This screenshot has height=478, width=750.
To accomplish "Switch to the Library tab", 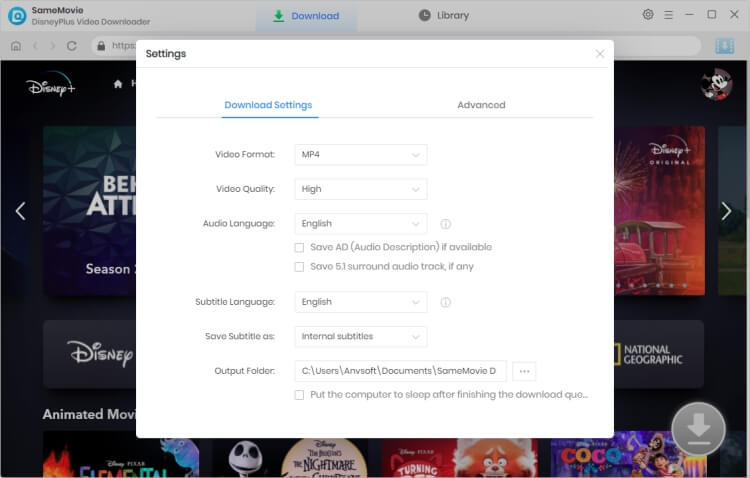I will point(443,16).
